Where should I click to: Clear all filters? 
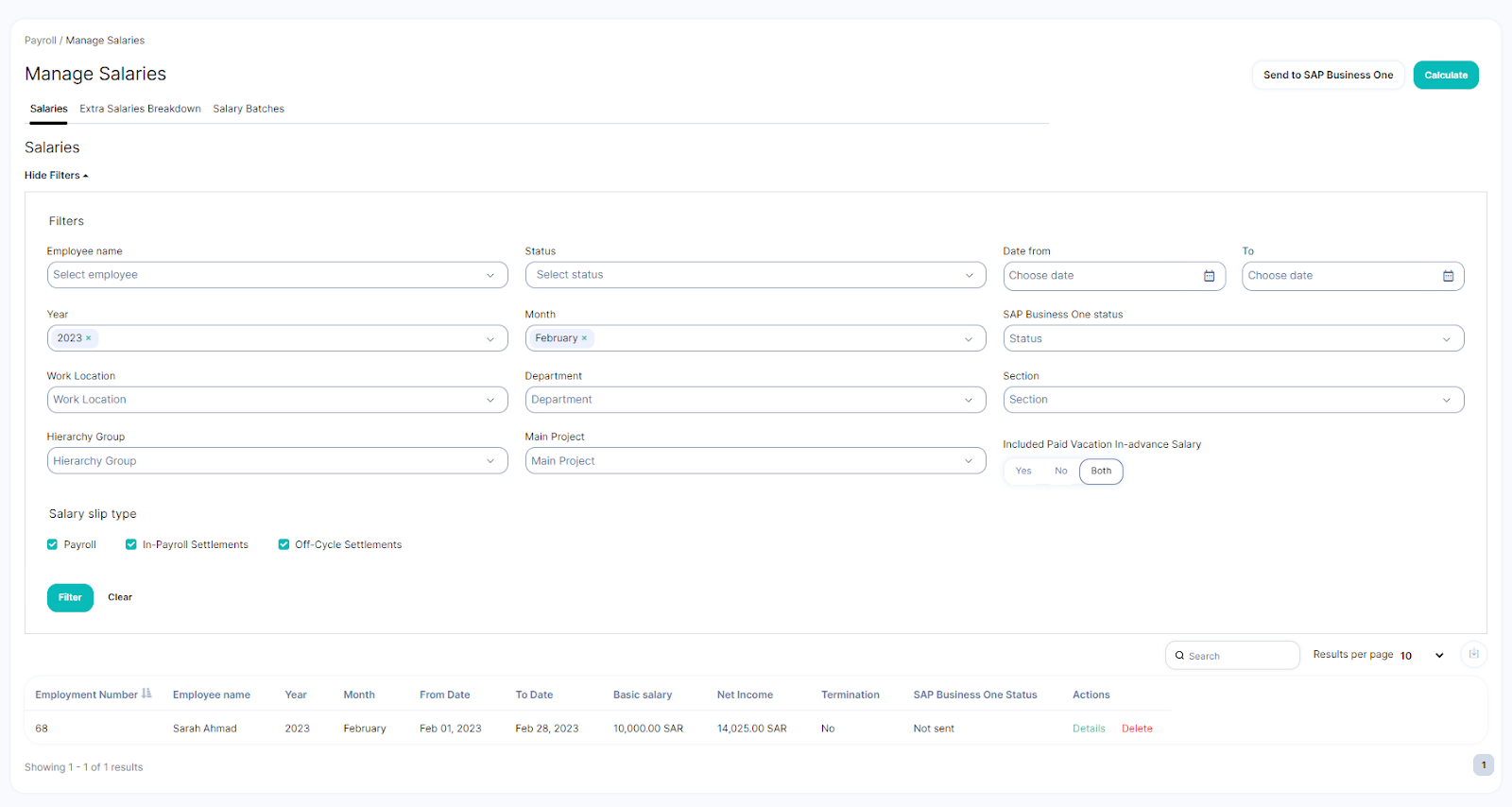coord(120,597)
